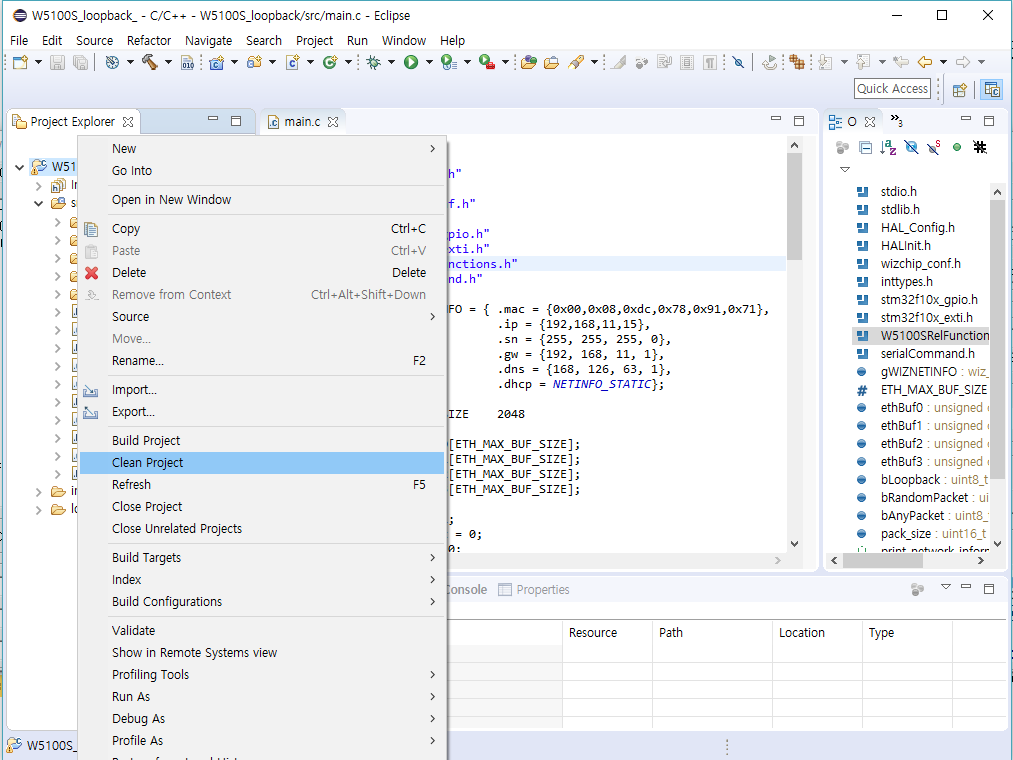1013x760 pixels.
Task: Open the Outline view menu triangle
Action: (844, 169)
